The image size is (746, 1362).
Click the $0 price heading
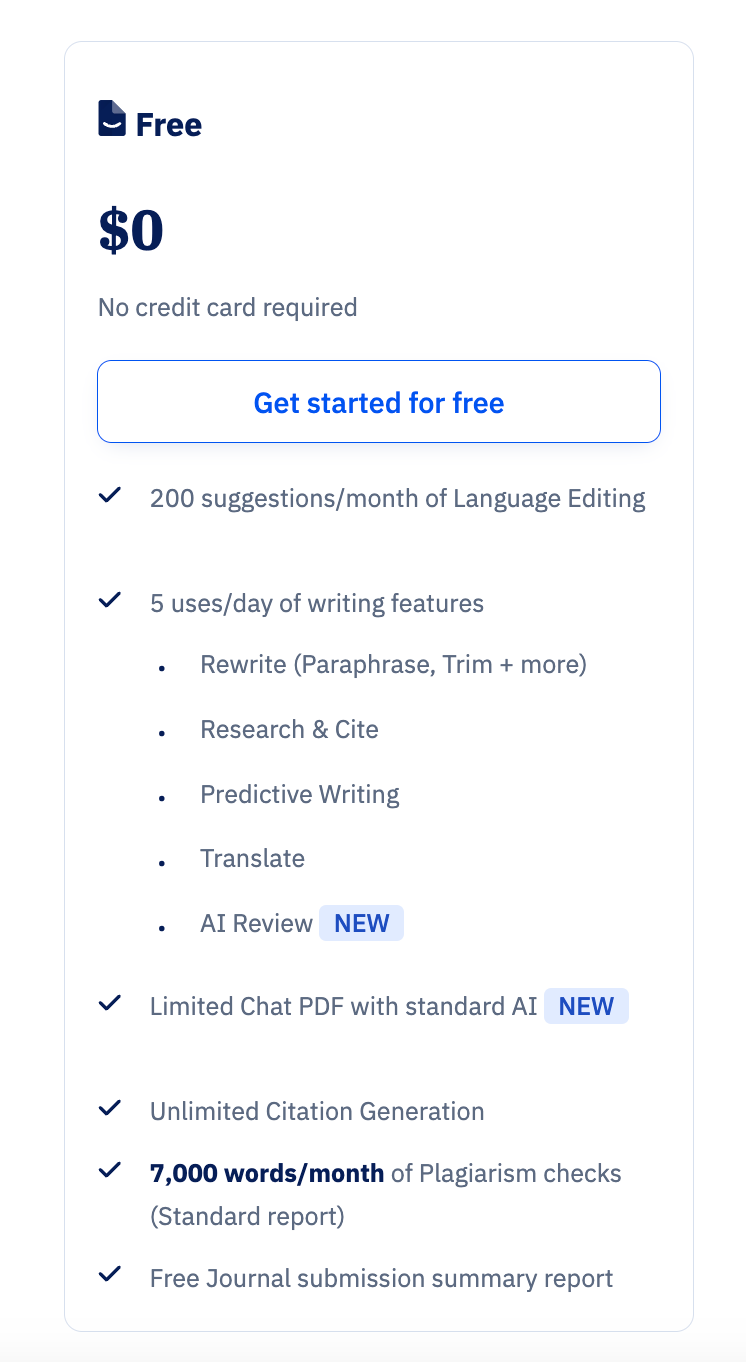pos(131,231)
